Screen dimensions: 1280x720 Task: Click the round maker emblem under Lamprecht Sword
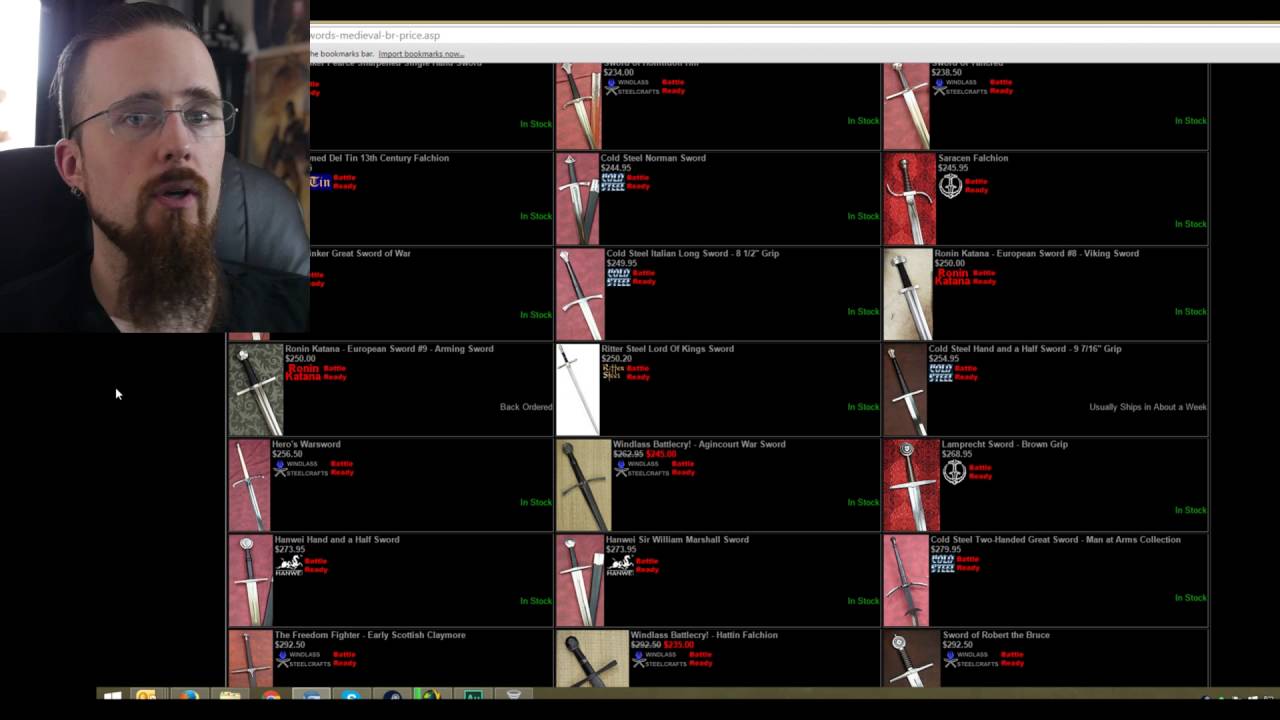[954, 472]
